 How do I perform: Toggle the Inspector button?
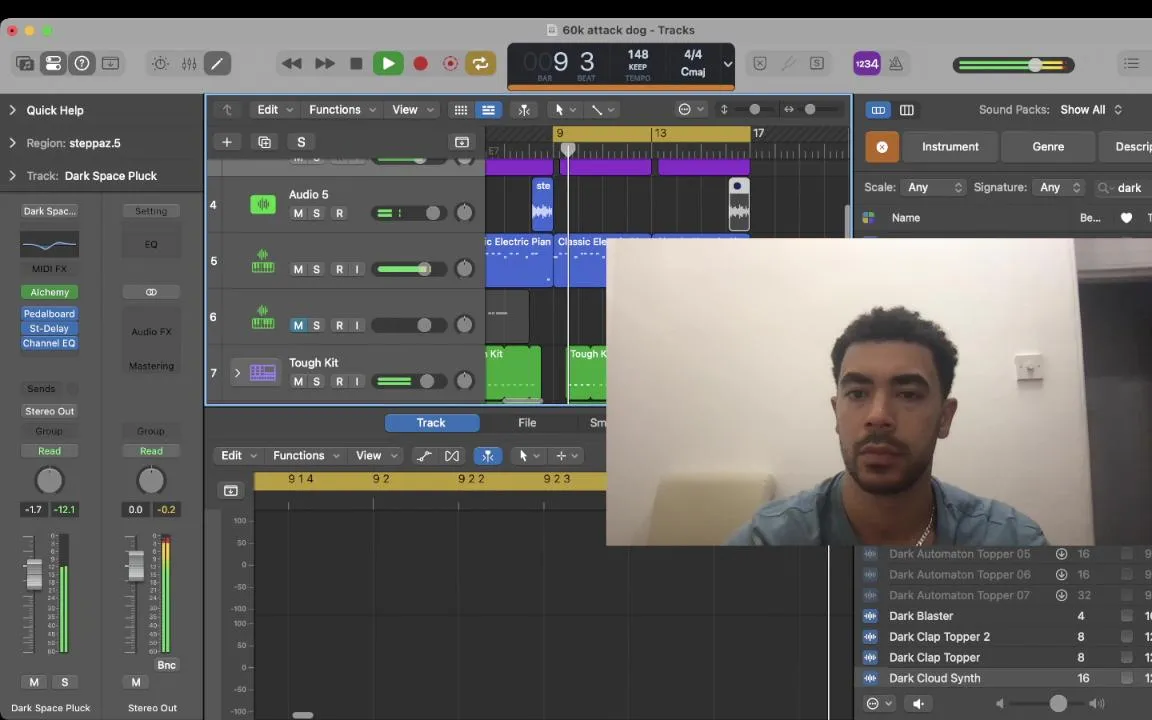(x=53, y=63)
